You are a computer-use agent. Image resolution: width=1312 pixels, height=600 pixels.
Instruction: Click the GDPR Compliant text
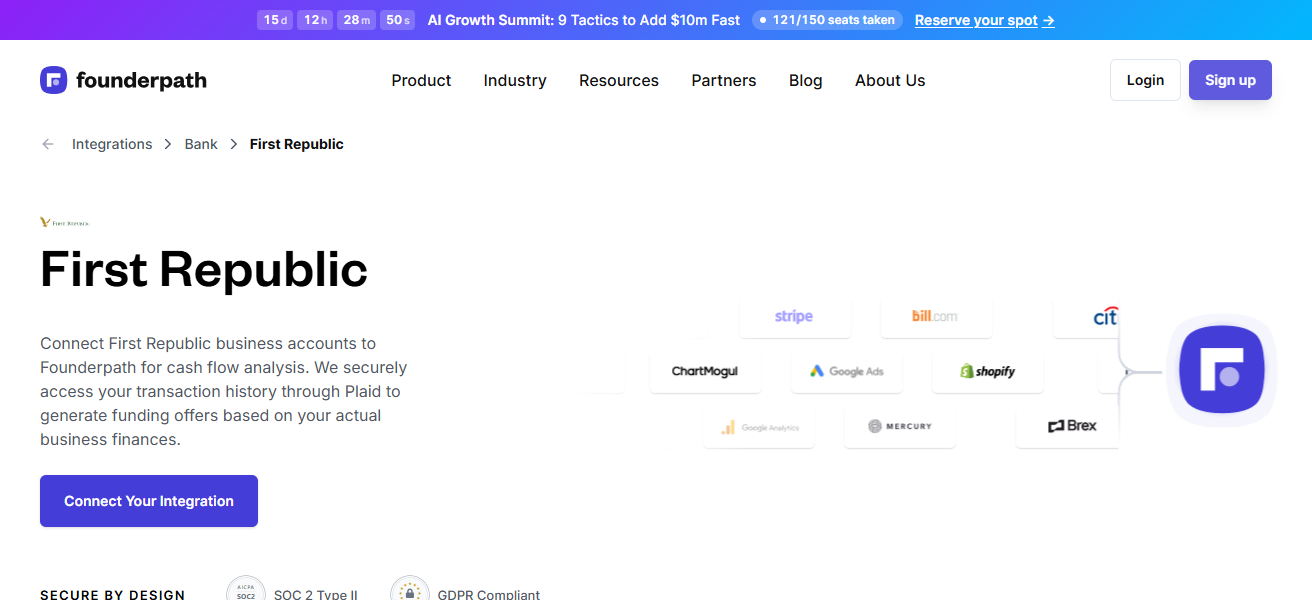[489, 594]
